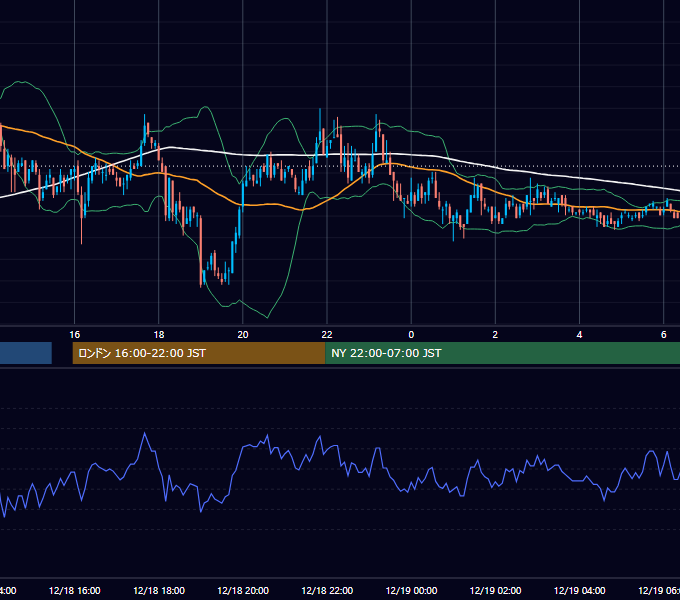Viewport: 680px width, 600px height.
Task: Click the 12/19 02:00 date label
Action: [495, 590]
